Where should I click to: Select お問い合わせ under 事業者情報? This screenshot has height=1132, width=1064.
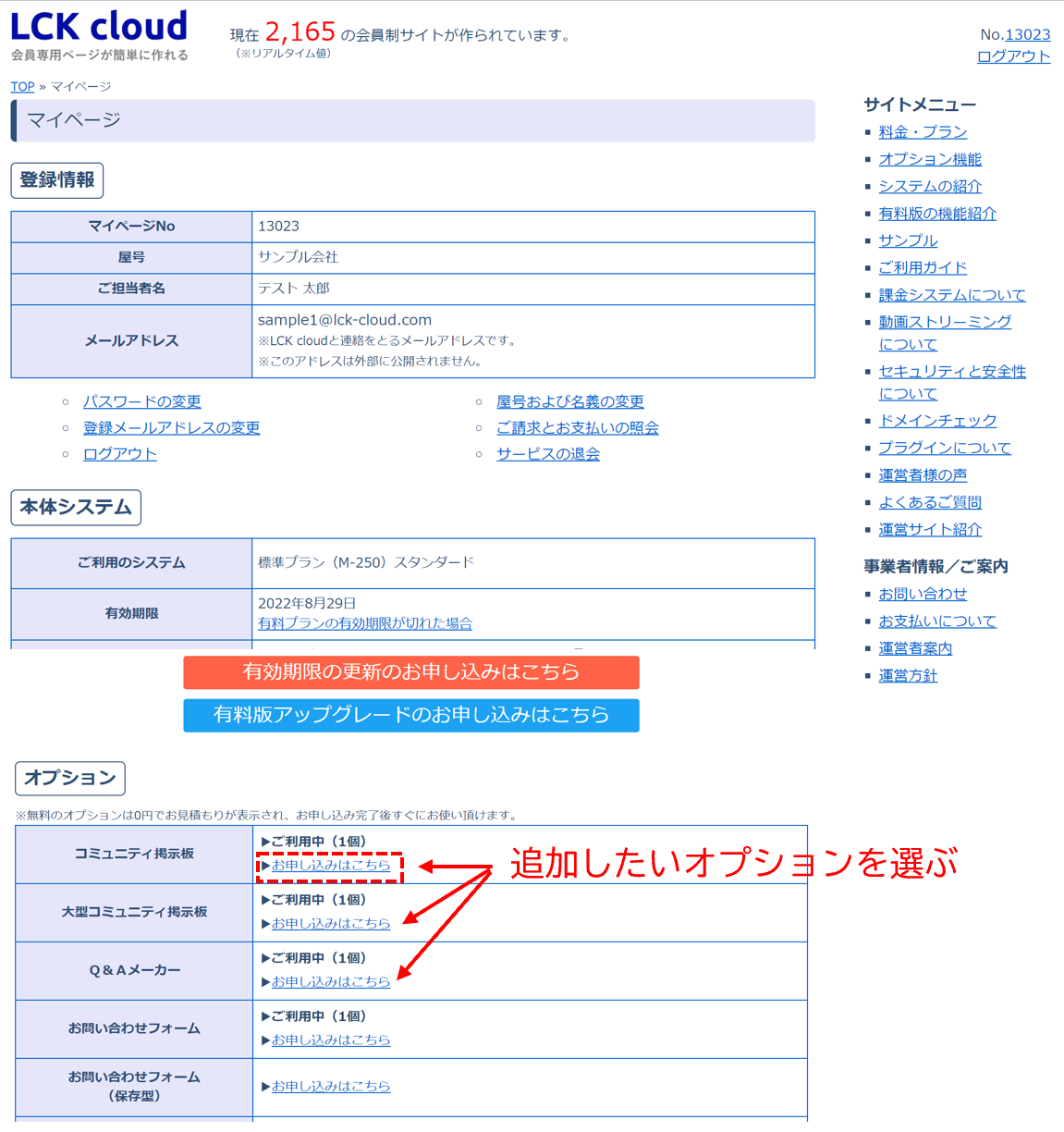(x=923, y=594)
